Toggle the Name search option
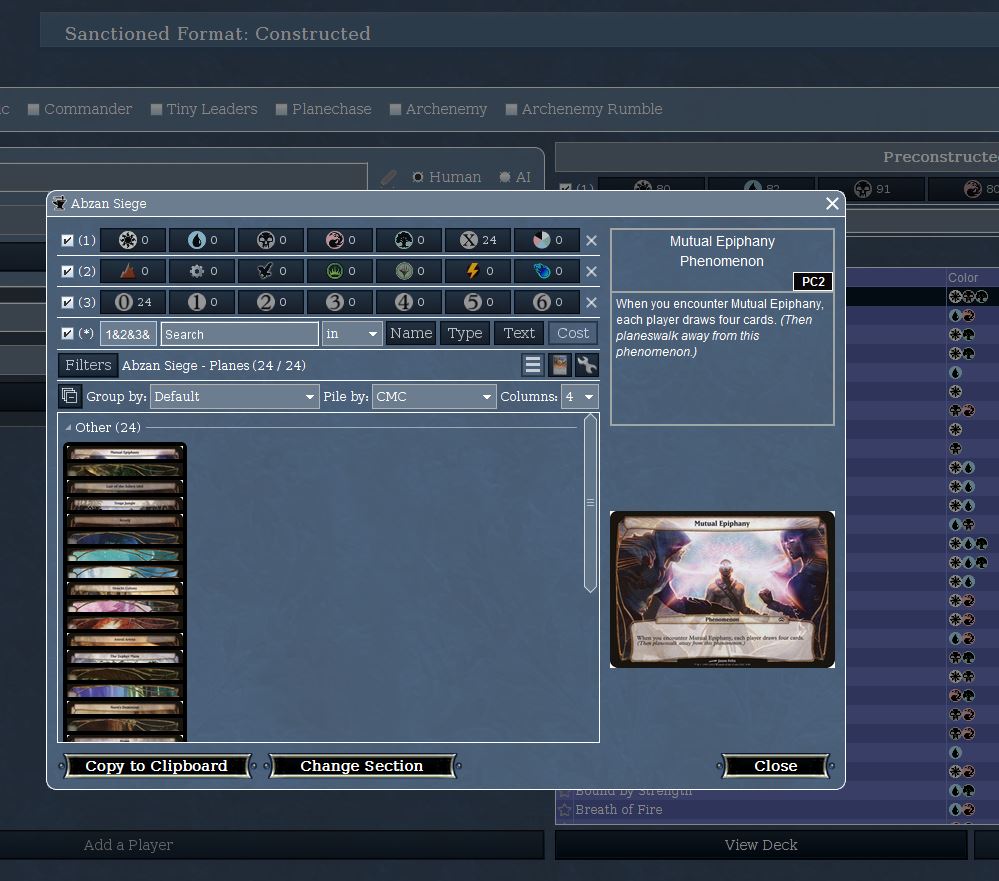Screen dimensions: 999x881 (x=411, y=333)
